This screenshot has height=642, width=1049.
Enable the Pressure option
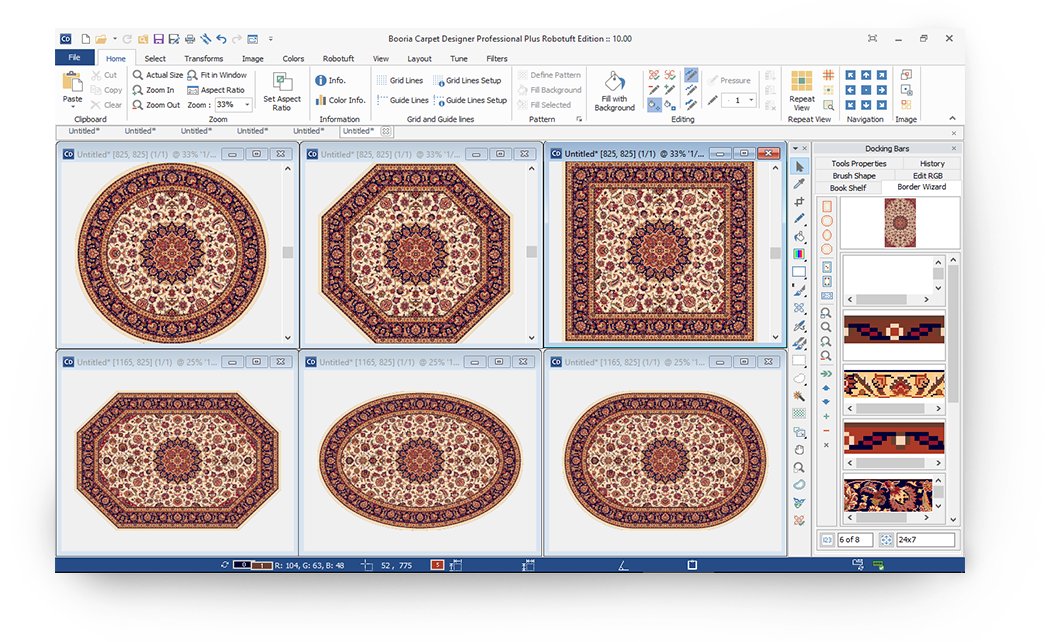[731, 80]
